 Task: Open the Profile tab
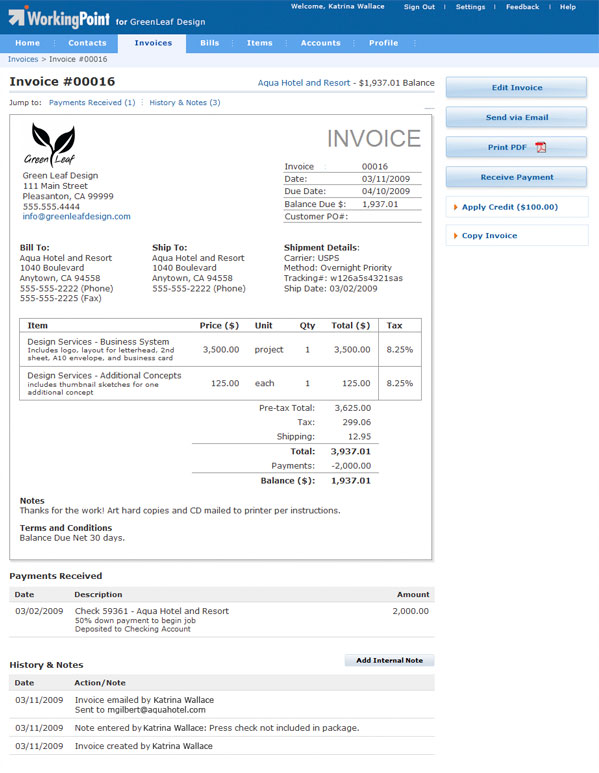click(384, 43)
